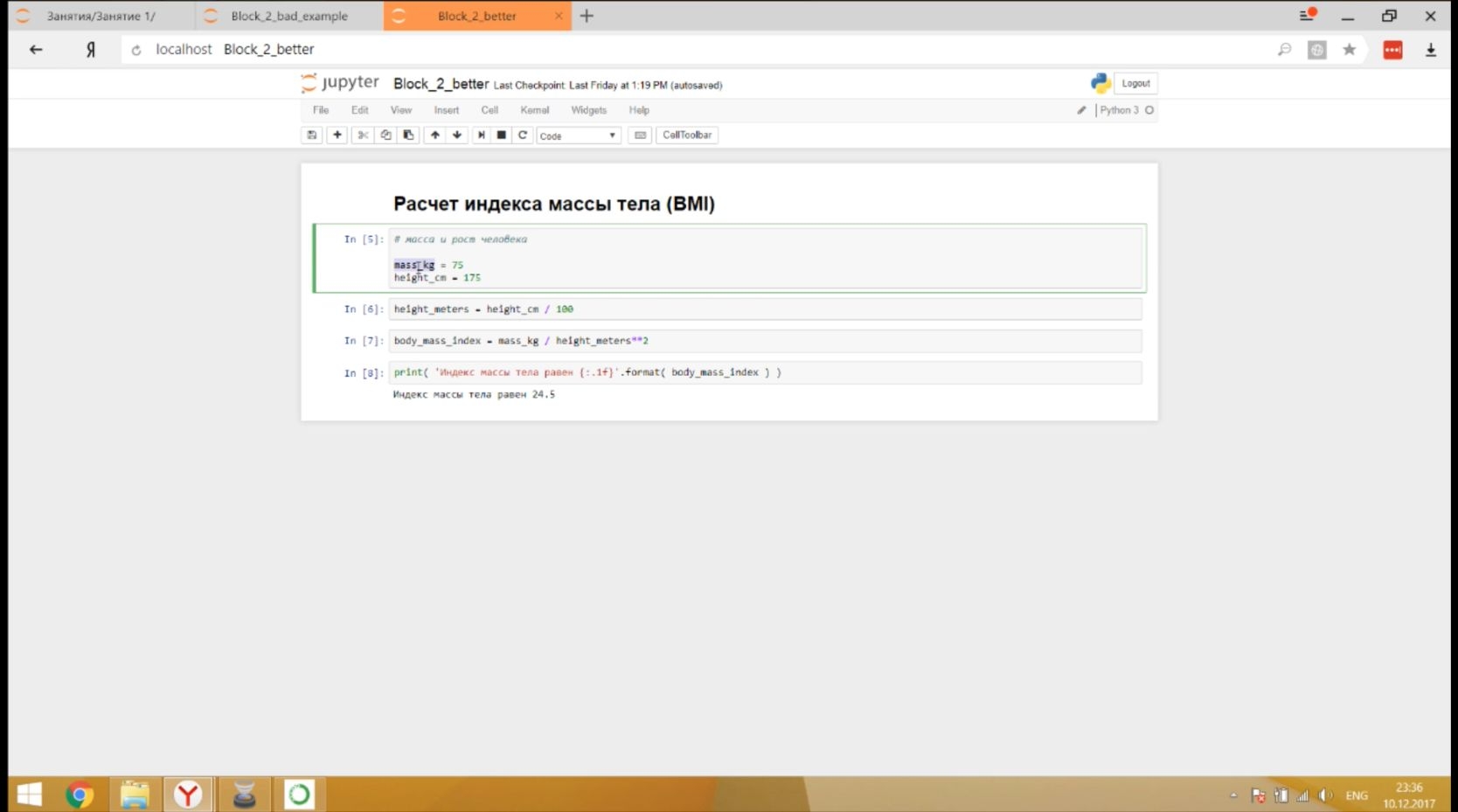Run the cell with the skip-forward icon
This screenshot has height=812, width=1458.
coord(481,135)
